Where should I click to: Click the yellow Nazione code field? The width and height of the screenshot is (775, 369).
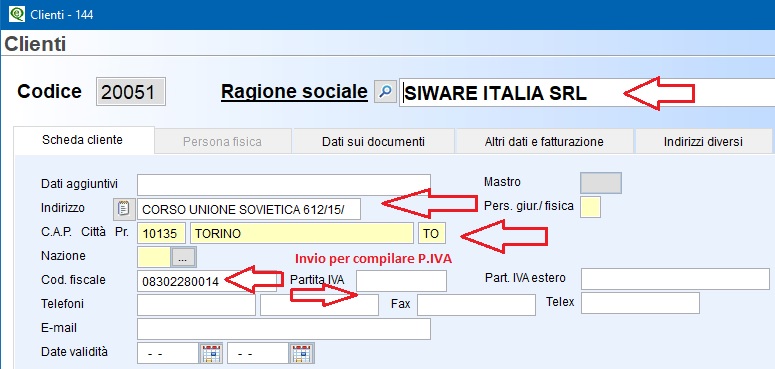point(155,257)
